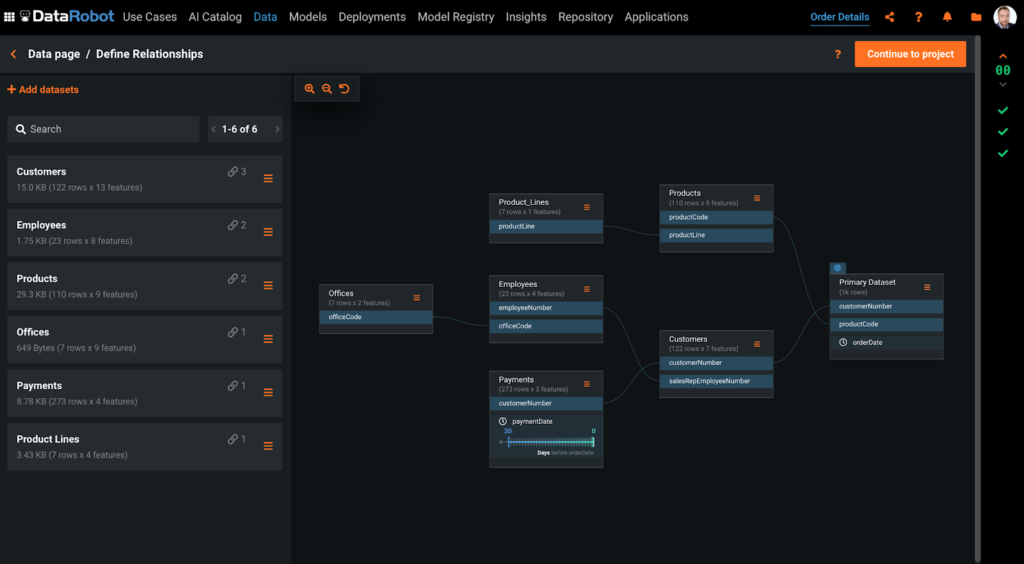The image size is (1024, 564).
Task: Click up arrow above 00 counter
Action: [1003, 57]
